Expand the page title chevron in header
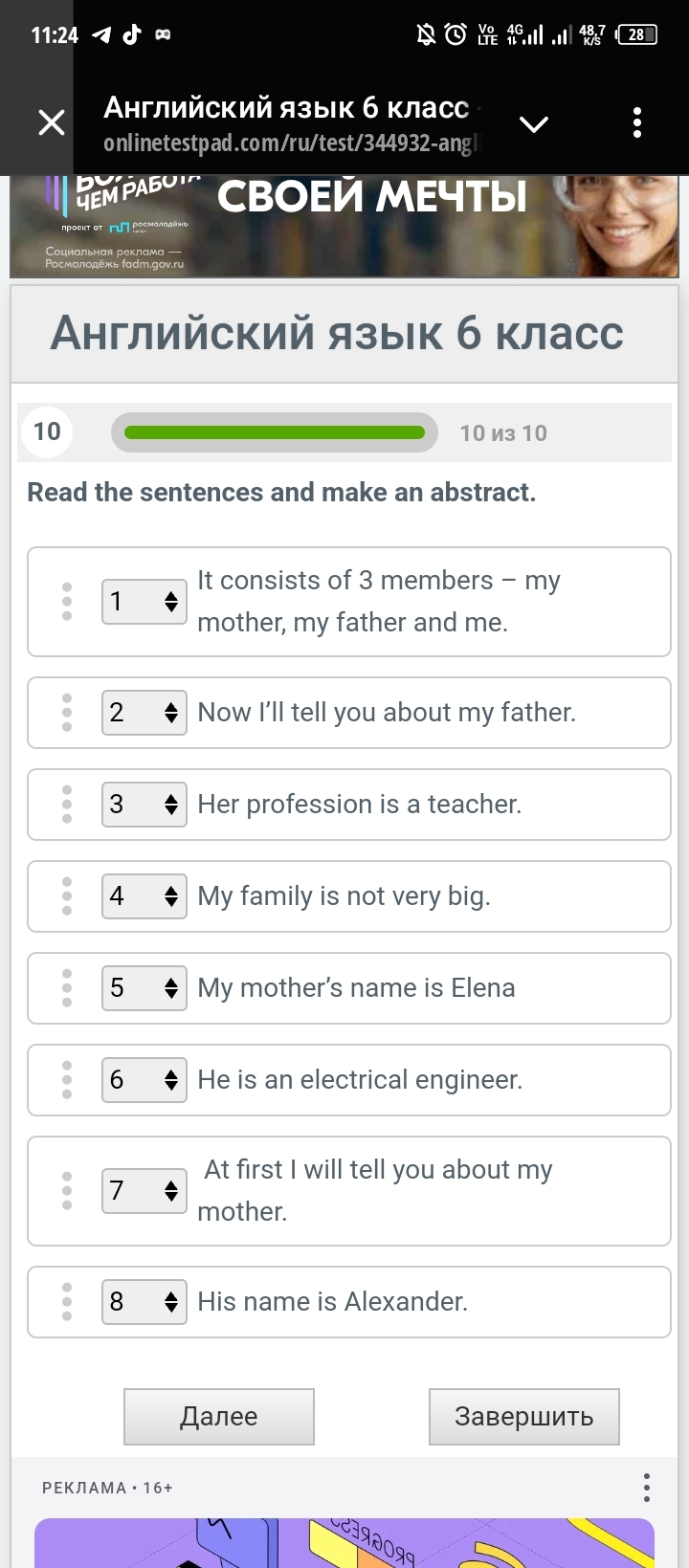Viewport: 689px width, 1568px height. click(533, 124)
